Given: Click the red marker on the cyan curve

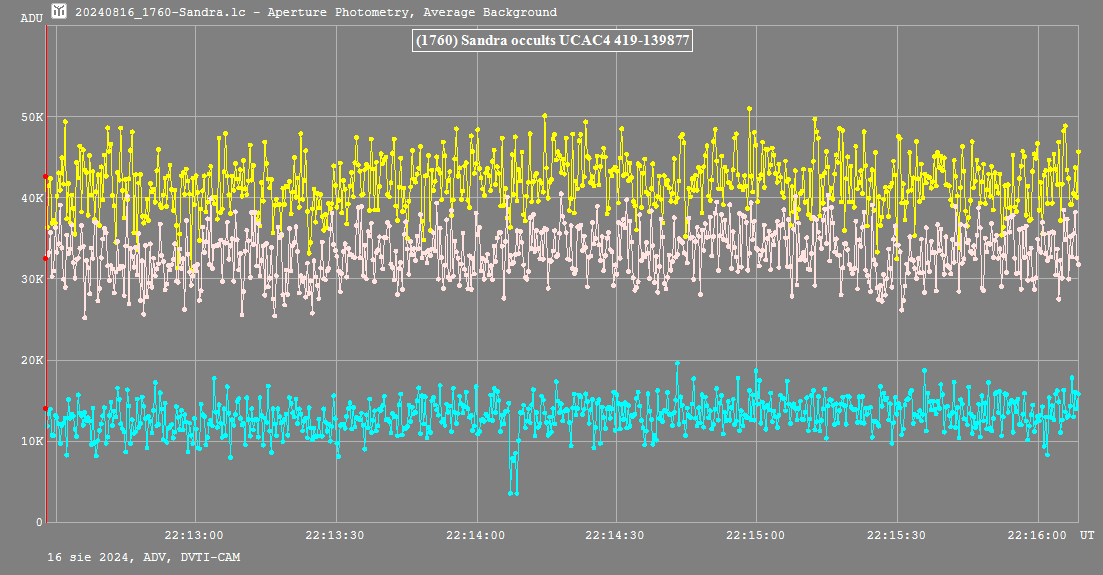Looking at the screenshot, I should 46,408.
